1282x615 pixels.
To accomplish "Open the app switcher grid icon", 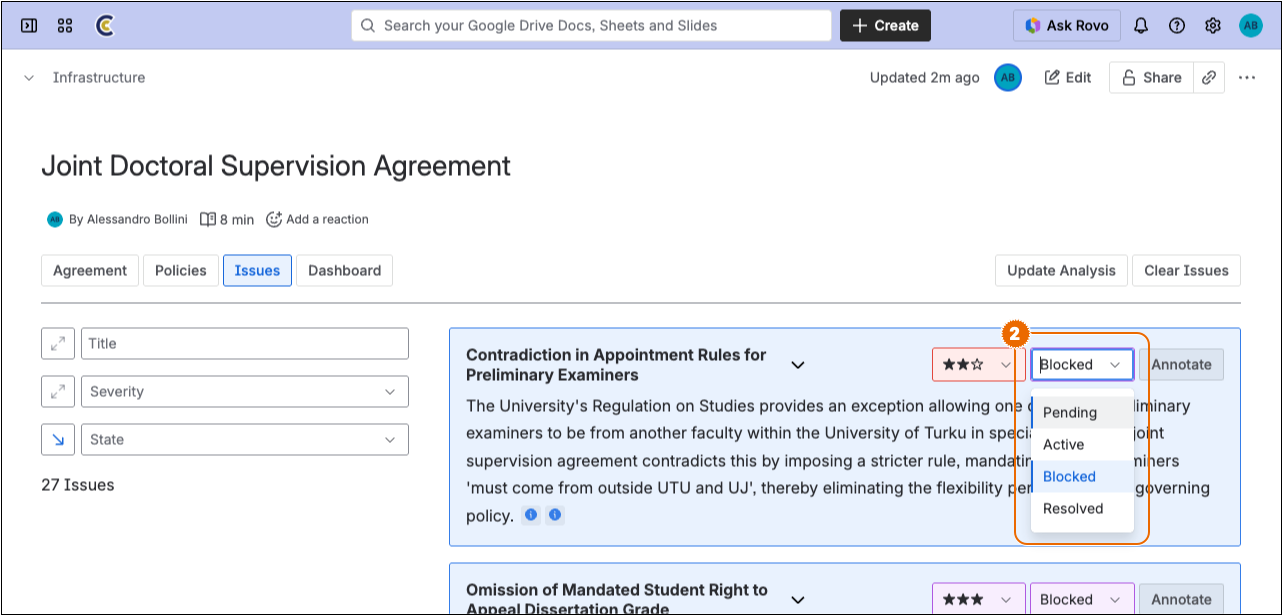I will point(65,26).
